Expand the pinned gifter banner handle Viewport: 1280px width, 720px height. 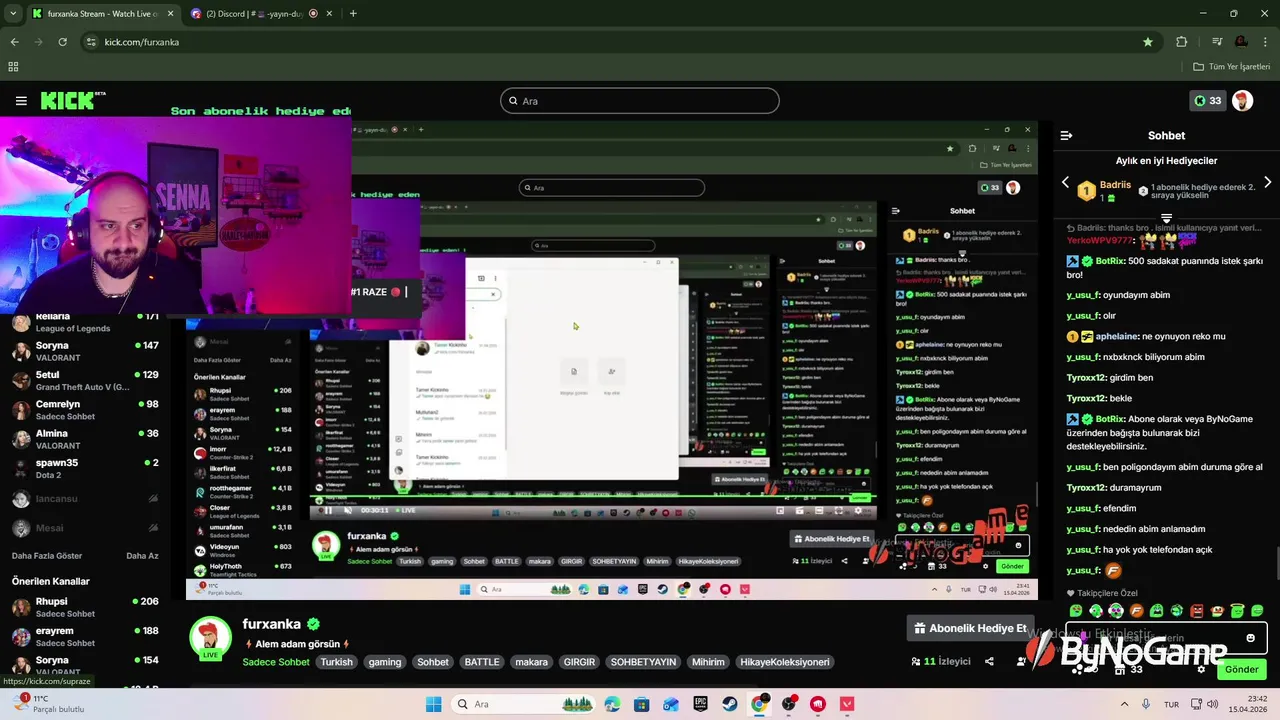tap(1166, 217)
